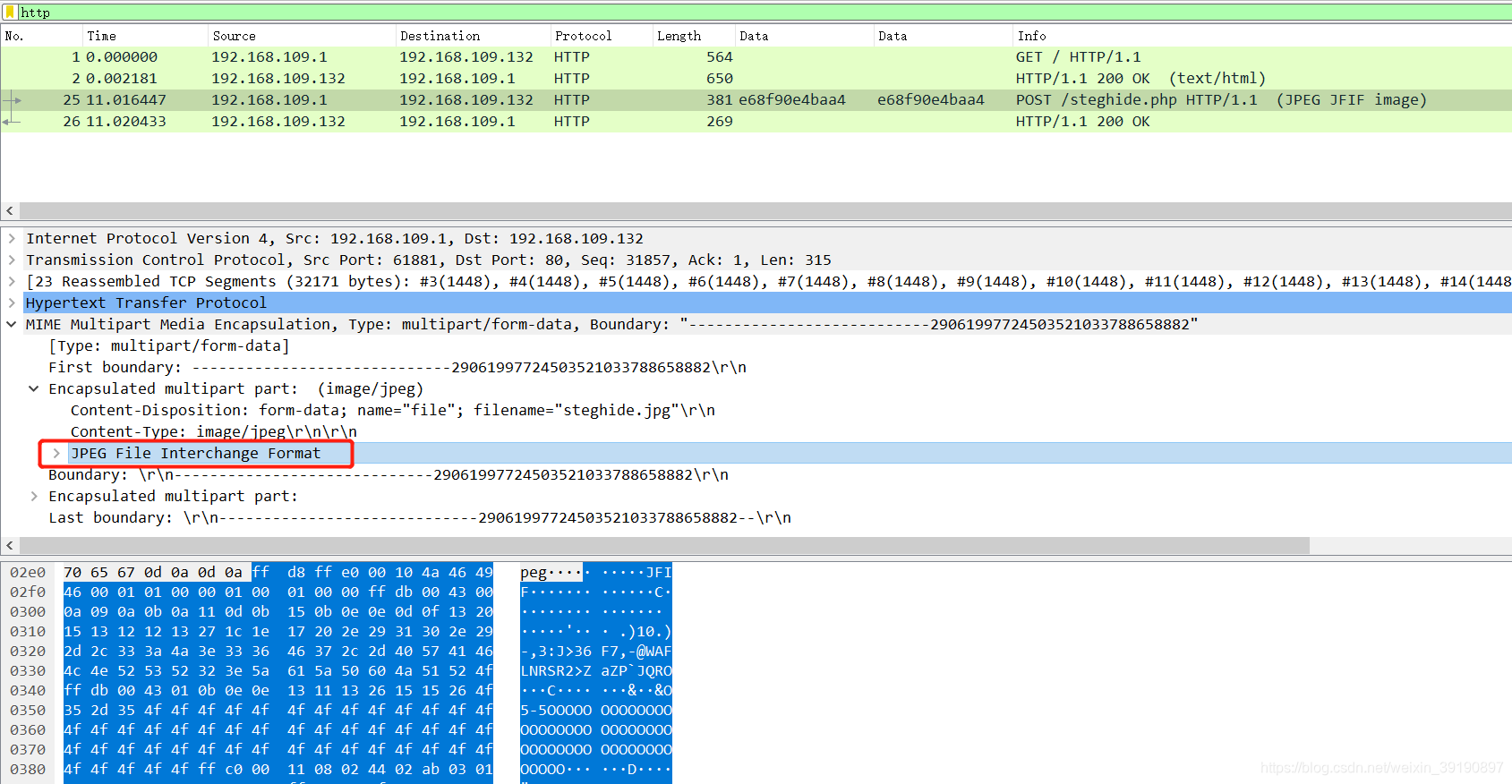Sort by the Destination column header
Viewport: 1512px width, 784px height.
pyautogui.click(x=473, y=36)
